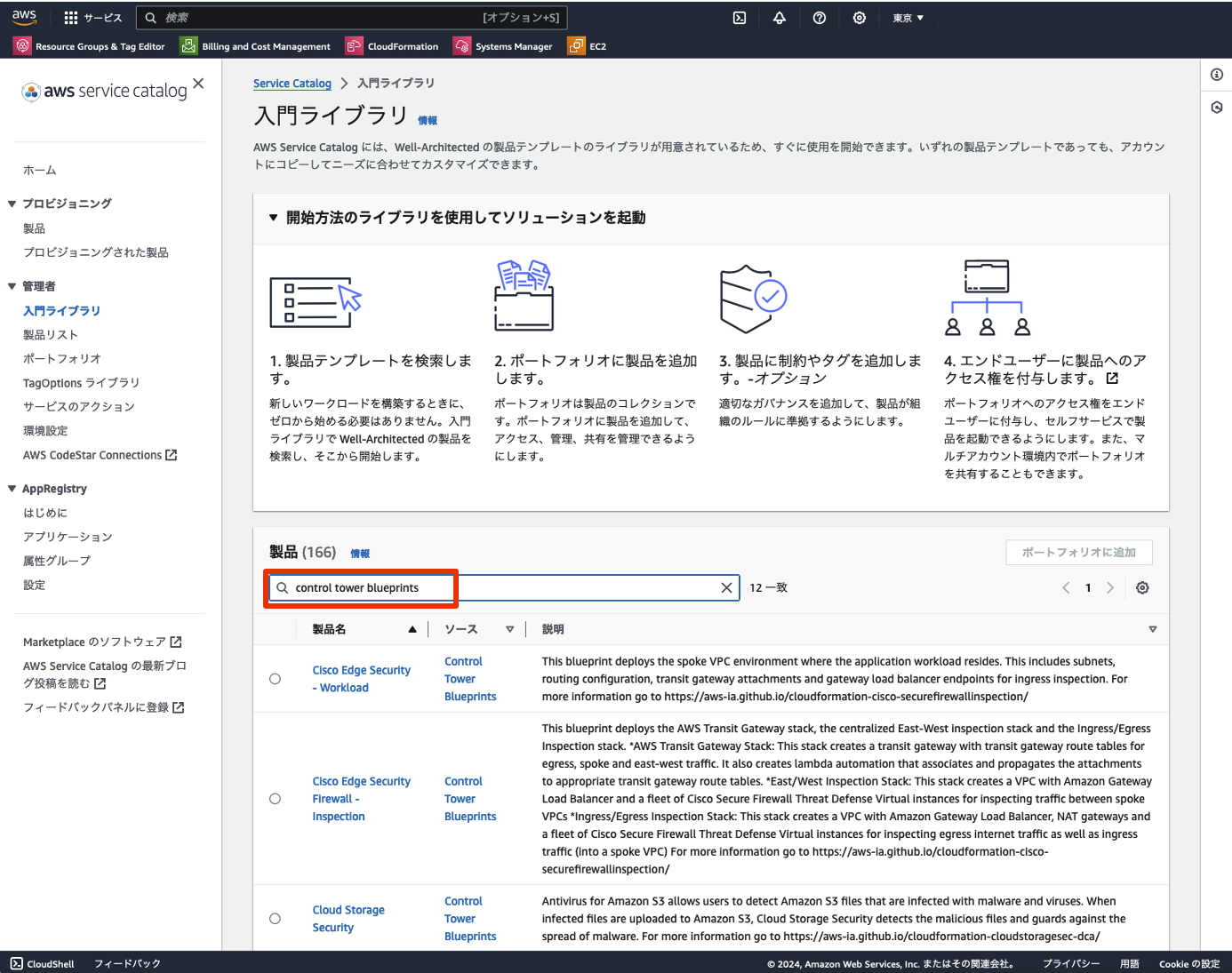Collapse the プロビジョニング section

point(12,203)
